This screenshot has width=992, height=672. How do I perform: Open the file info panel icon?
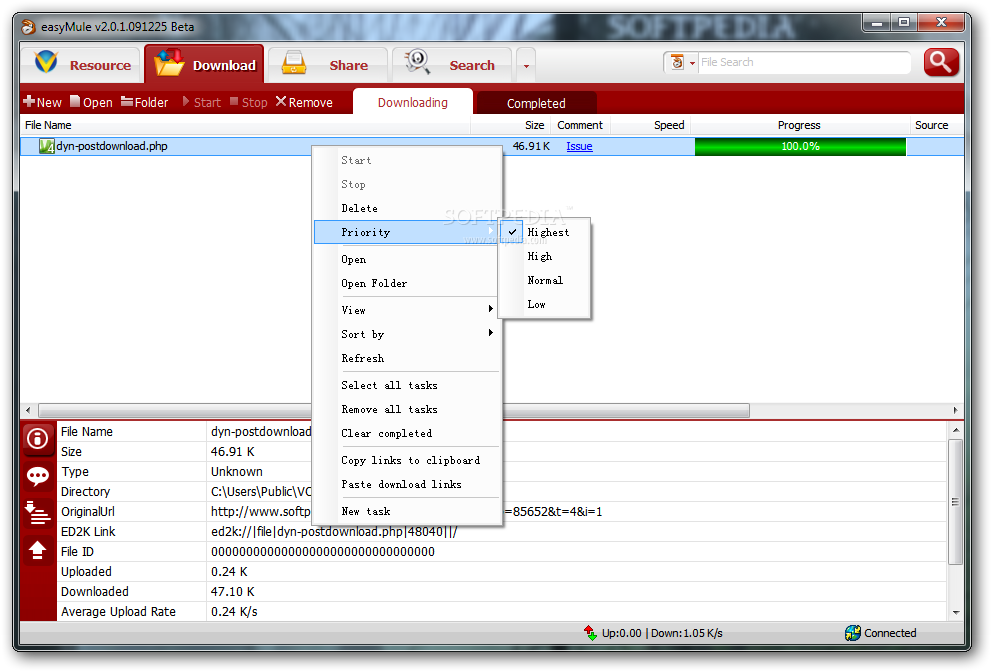point(37,439)
